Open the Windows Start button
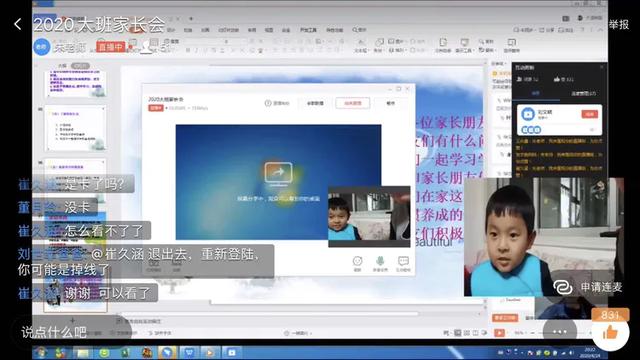This screenshot has width=640, height=360. (41, 352)
